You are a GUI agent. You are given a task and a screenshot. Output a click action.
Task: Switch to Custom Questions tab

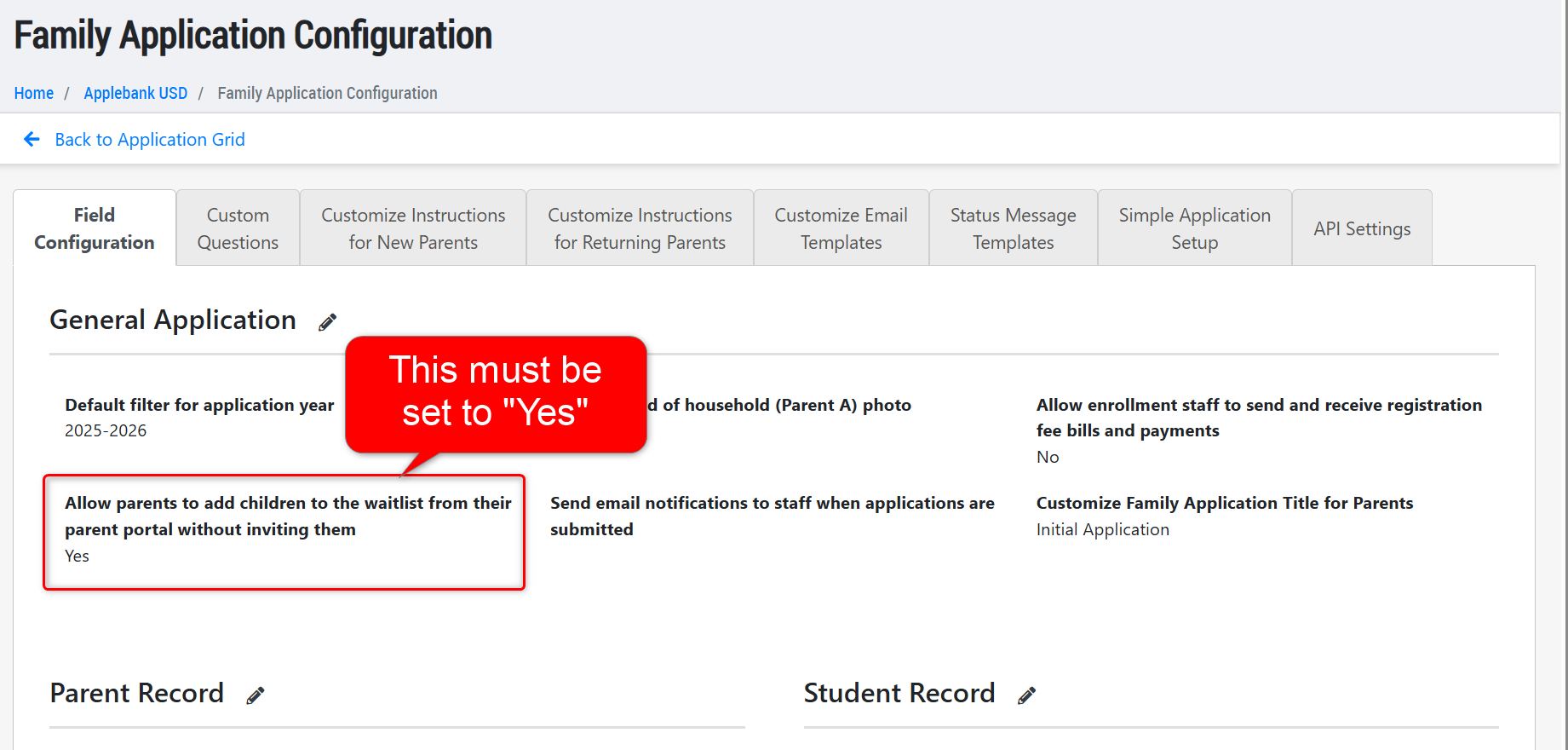[x=238, y=228]
